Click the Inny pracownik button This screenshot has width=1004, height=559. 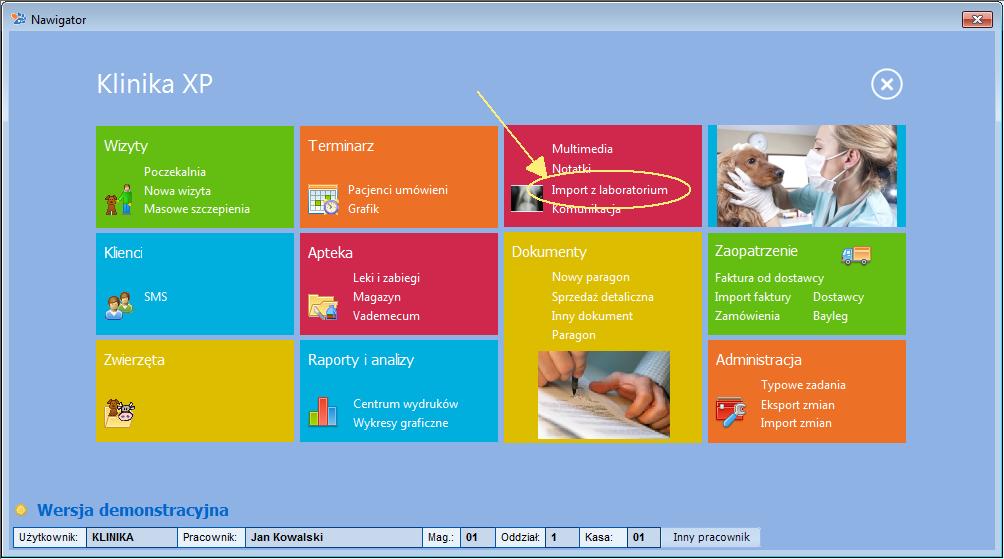pyautogui.click(x=711, y=537)
